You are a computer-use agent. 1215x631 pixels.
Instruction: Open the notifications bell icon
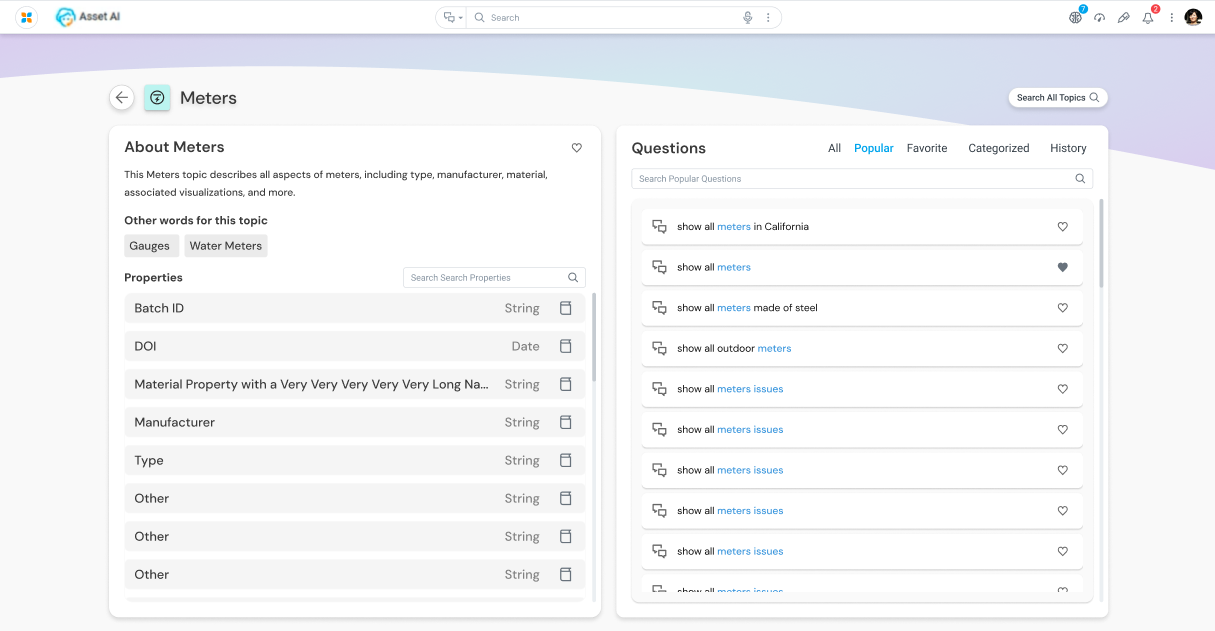1148,18
